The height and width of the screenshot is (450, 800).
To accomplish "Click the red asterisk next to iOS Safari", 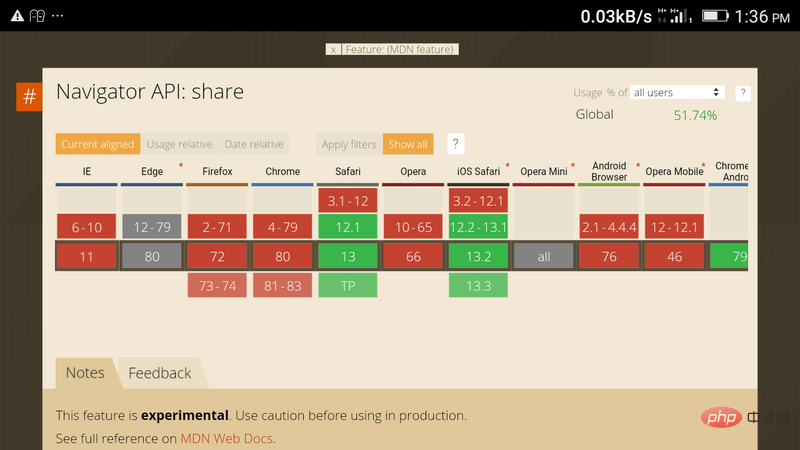I will (507, 165).
